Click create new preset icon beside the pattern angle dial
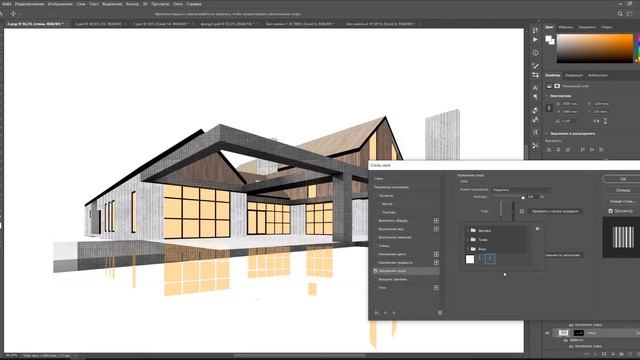Screen dimensions: 640x360 (522, 211)
